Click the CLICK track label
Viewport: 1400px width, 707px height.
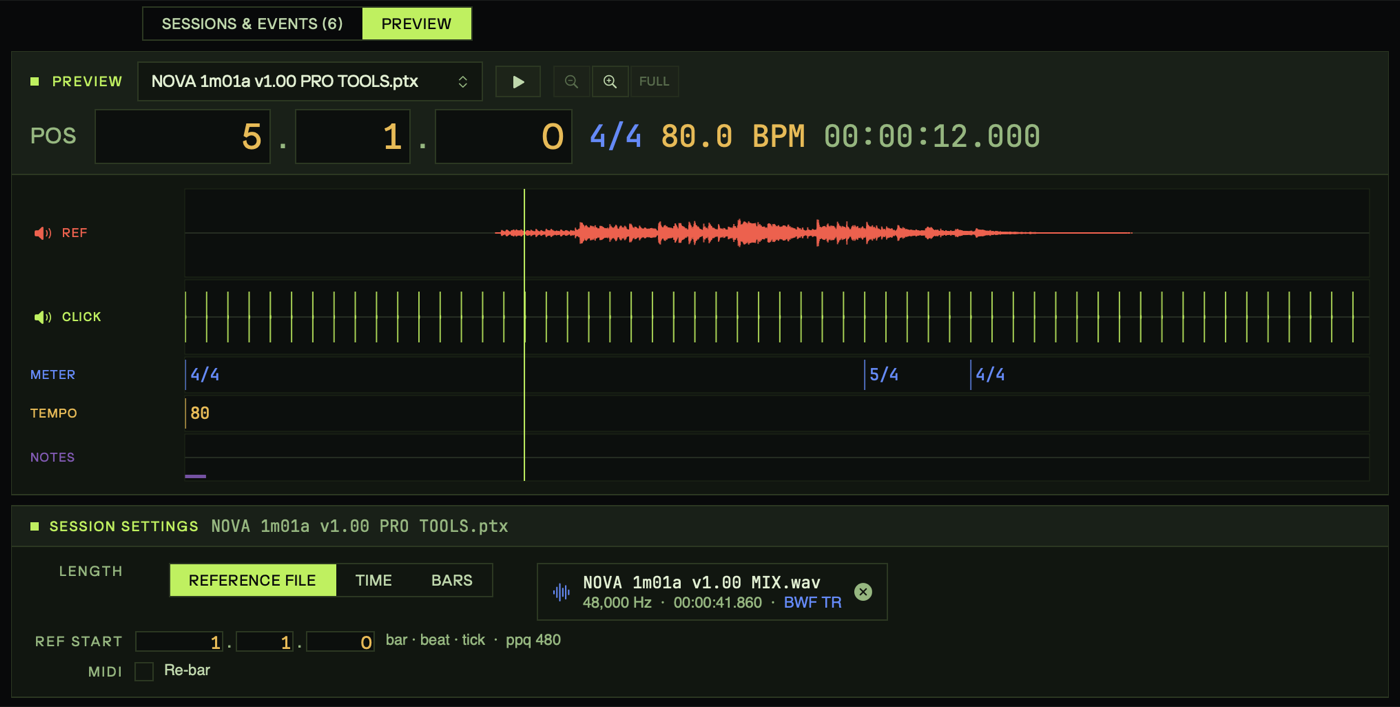click(x=82, y=317)
